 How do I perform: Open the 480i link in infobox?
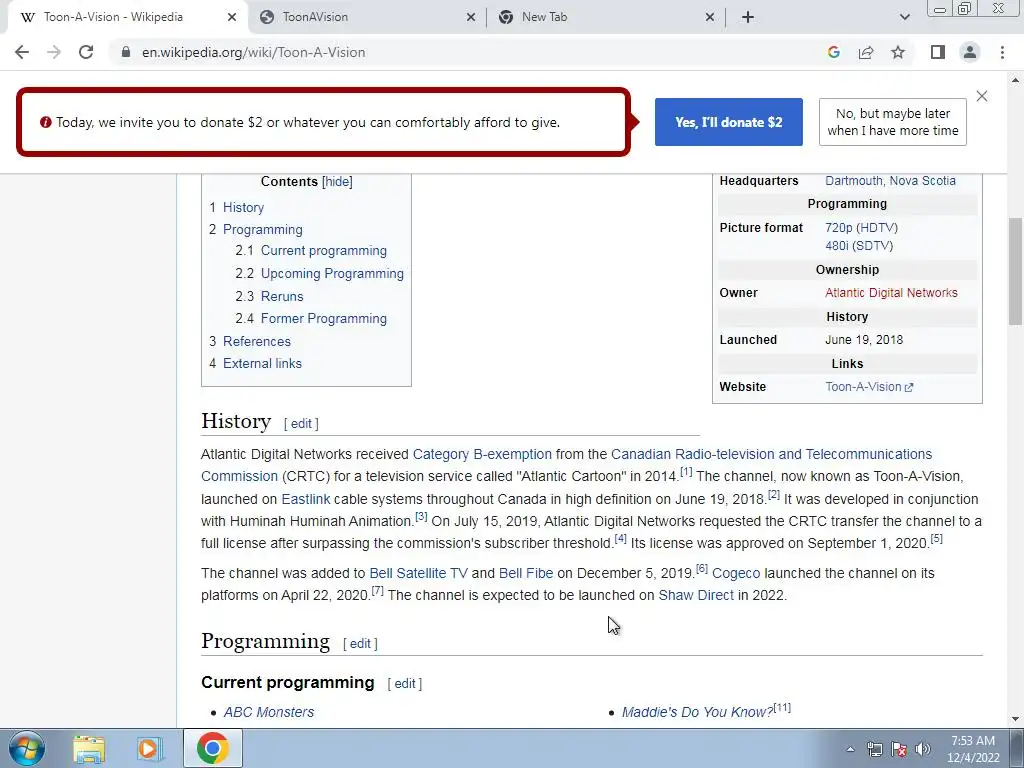point(837,246)
